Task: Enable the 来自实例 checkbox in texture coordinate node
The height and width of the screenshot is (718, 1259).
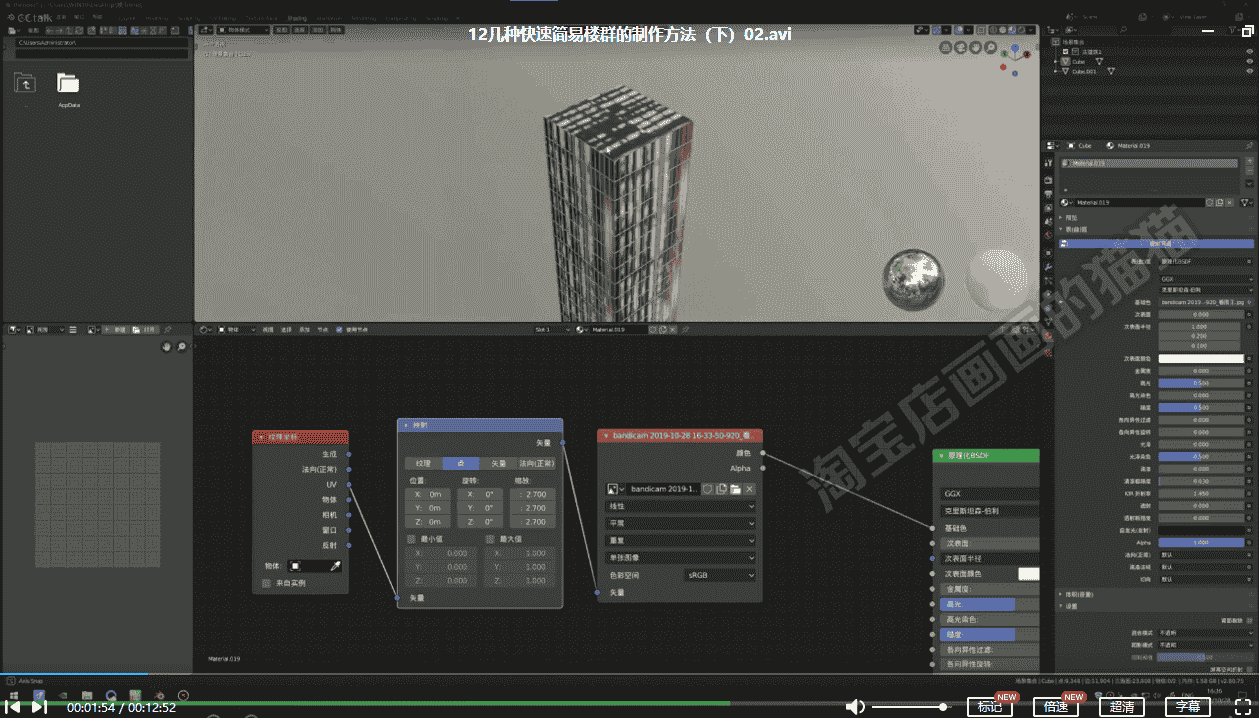Action: [x=266, y=583]
